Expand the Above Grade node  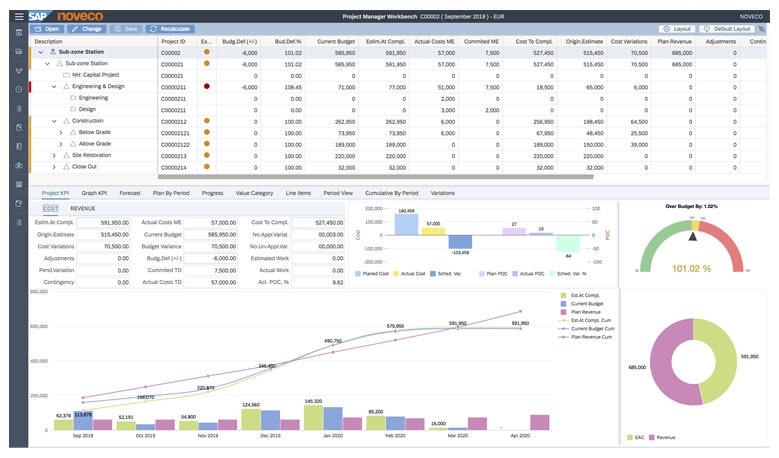[61, 144]
